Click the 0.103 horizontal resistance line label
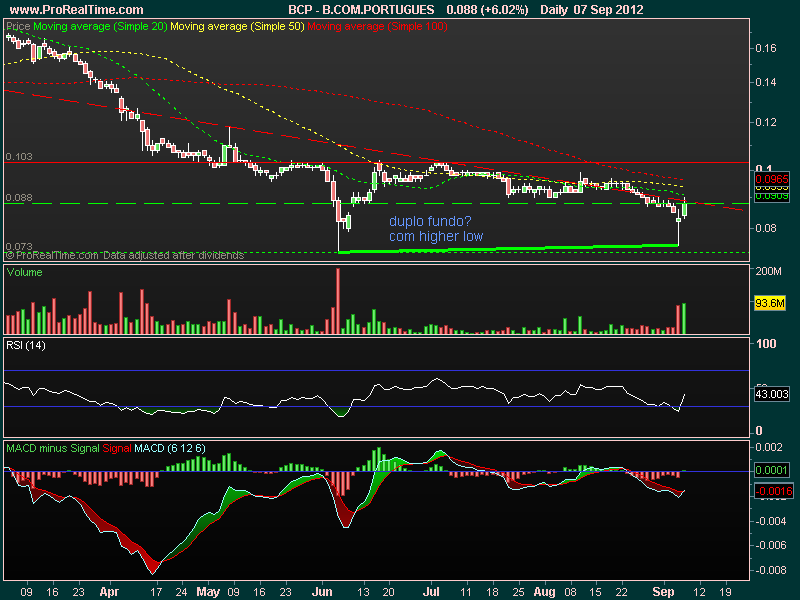The height and width of the screenshot is (600, 800). tap(19, 157)
